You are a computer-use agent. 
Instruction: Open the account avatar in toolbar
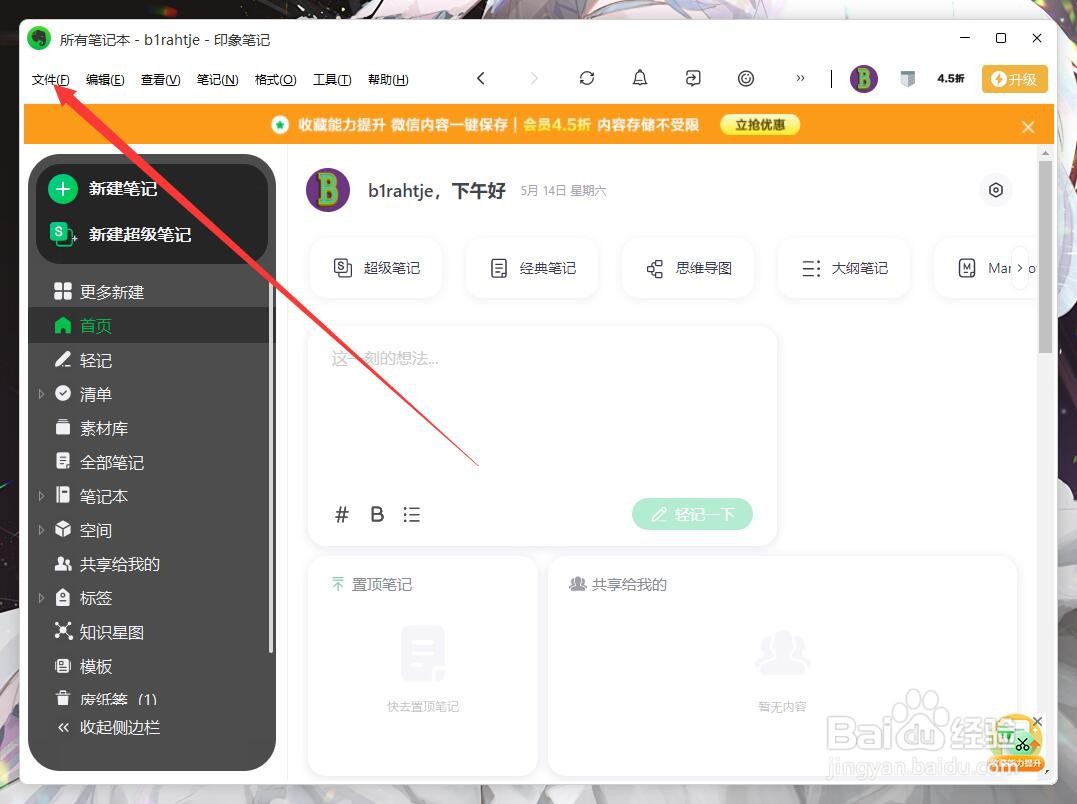[863, 79]
